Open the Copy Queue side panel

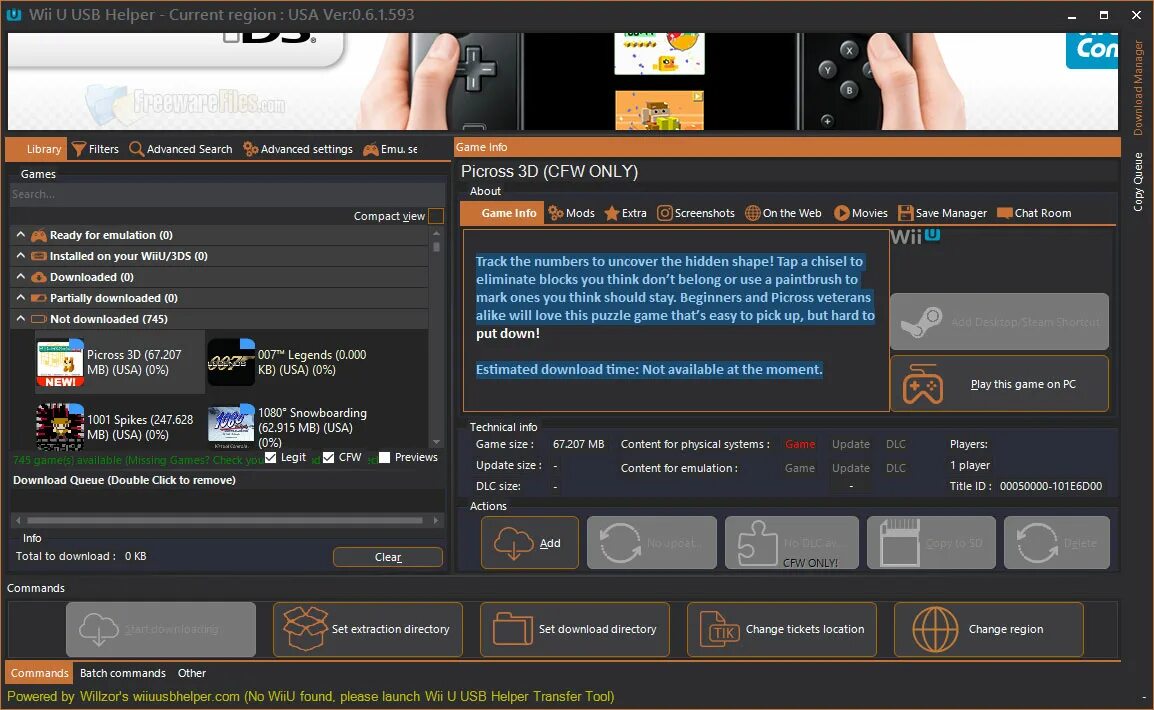(1138, 182)
